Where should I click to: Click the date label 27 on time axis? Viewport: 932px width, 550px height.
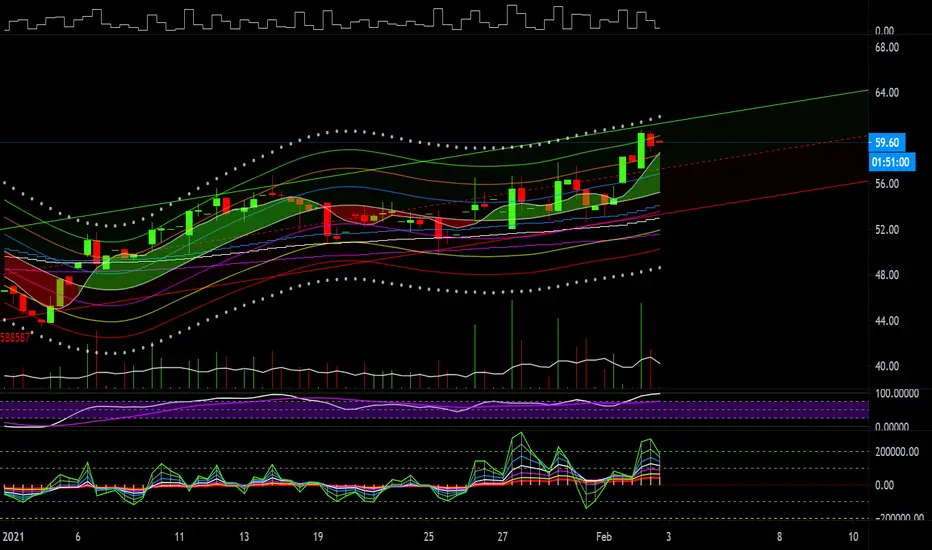(502, 537)
